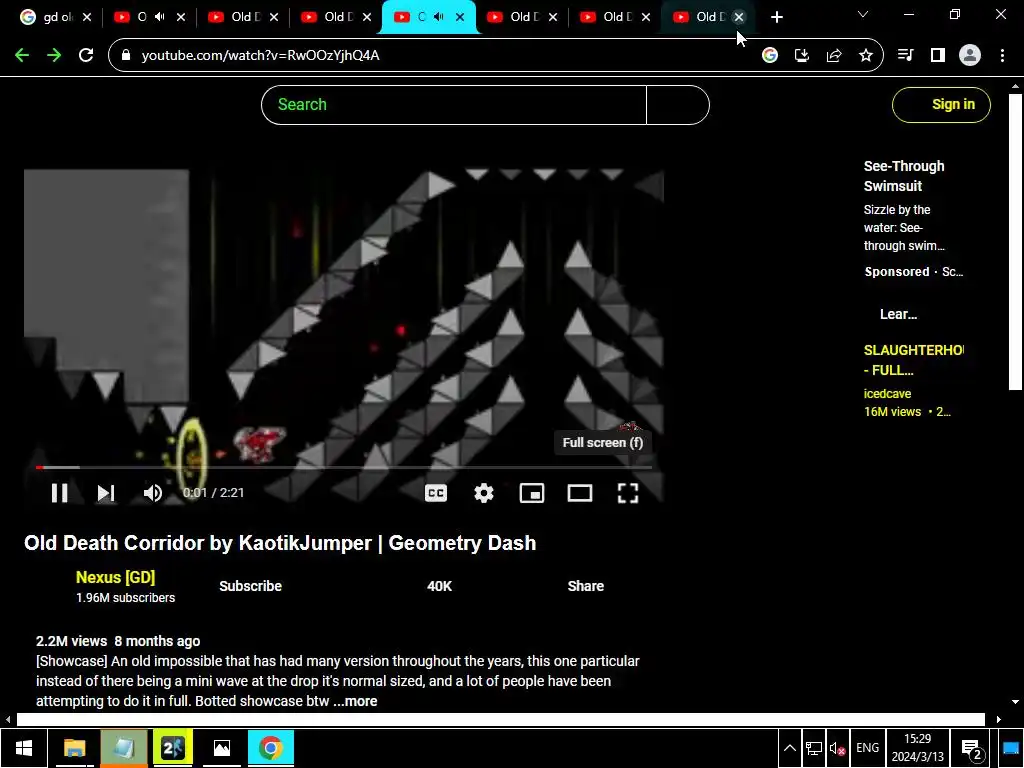View site information lock icon
Screen dimensions: 1024x768
coord(125,56)
